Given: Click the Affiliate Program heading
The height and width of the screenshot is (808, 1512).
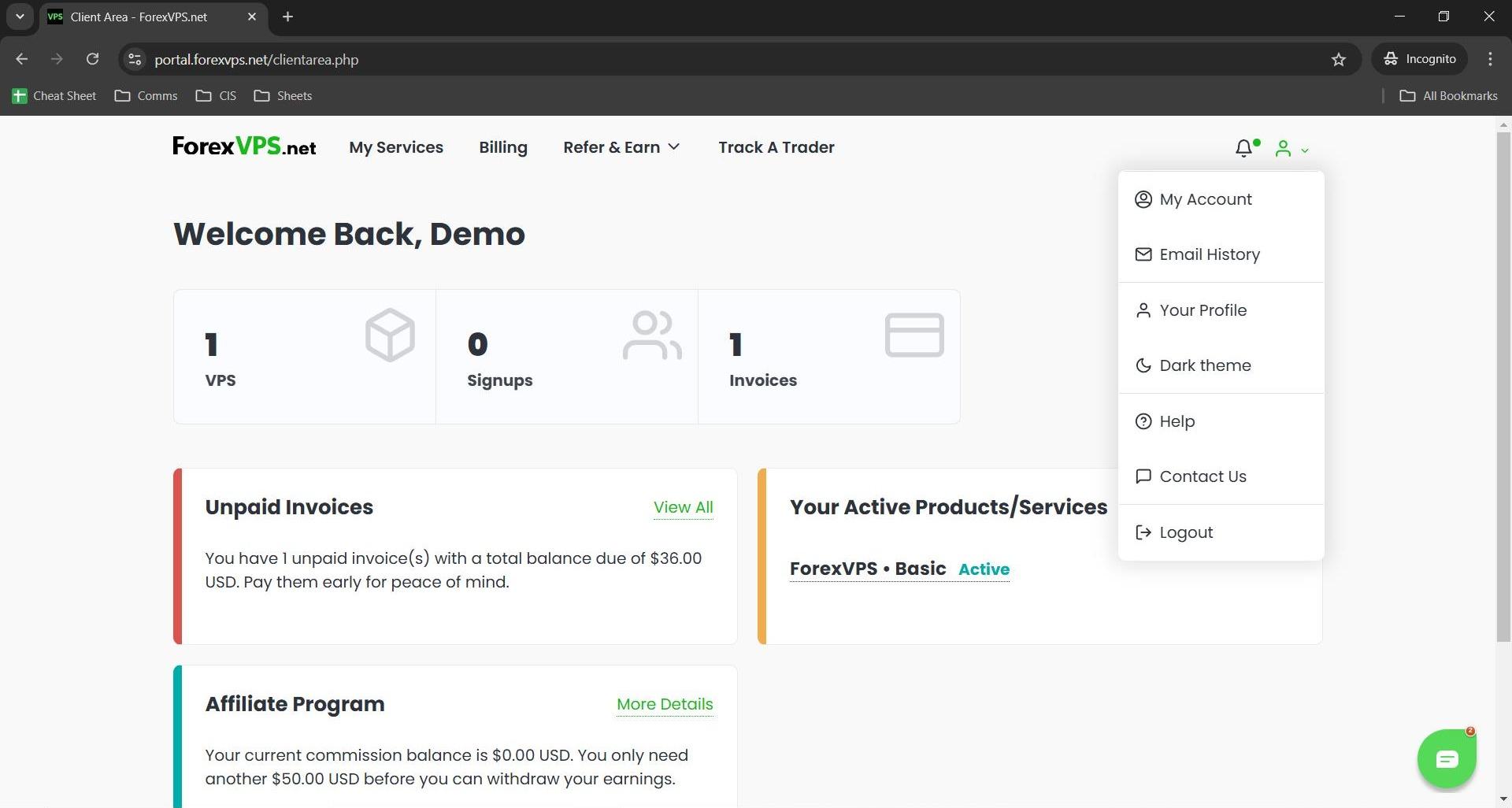Looking at the screenshot, I should pyautogui.click(x=295, y=704).
